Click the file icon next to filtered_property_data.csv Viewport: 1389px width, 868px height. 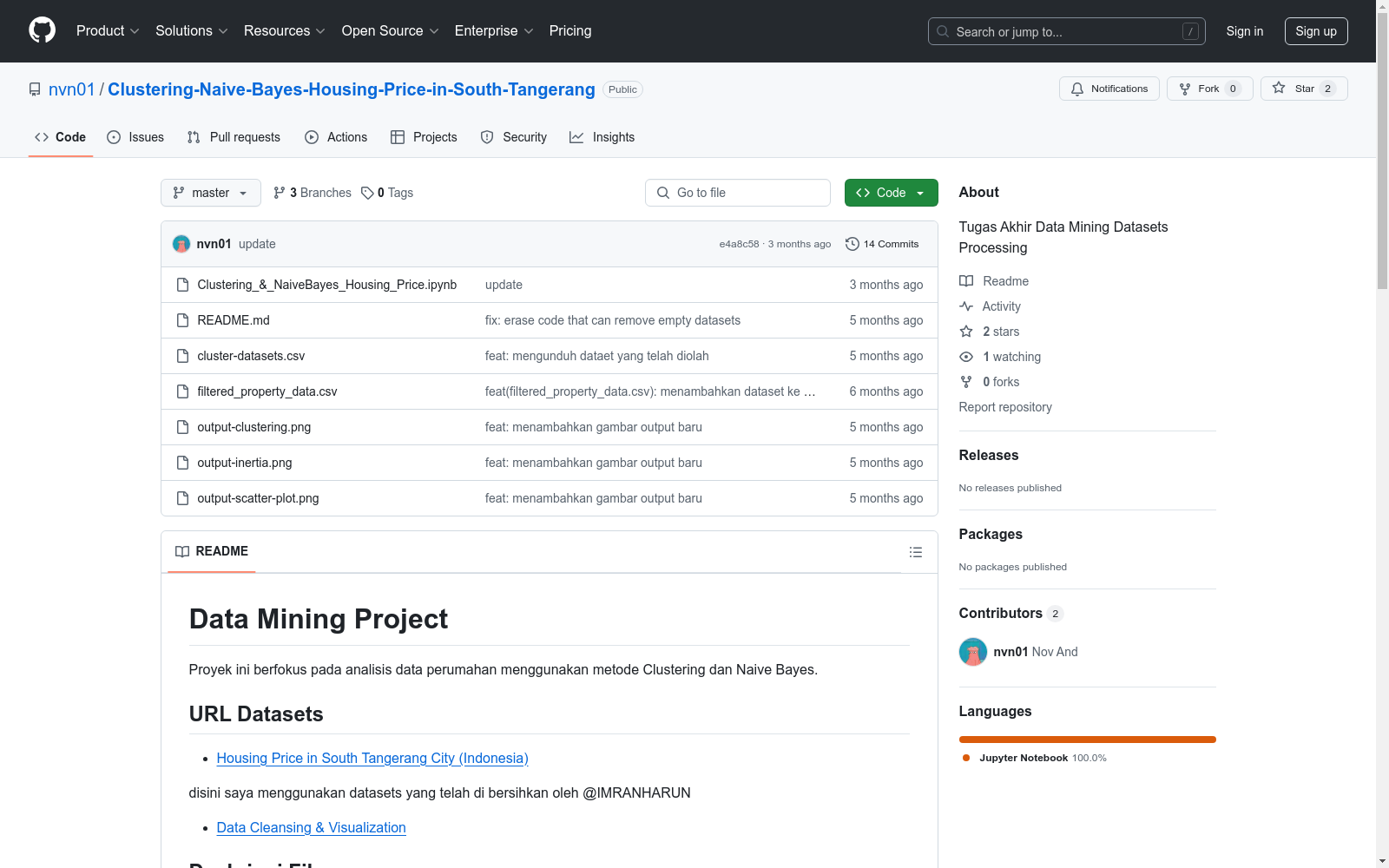pyautogui.click(x=182, y=391)
